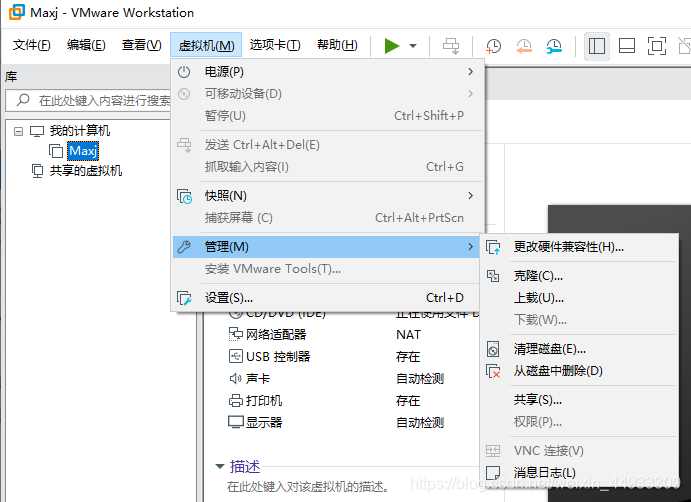The width and height of the screenshot is (691, 502).
Task: Click the display monitor device icon
Action: point(236,422)
